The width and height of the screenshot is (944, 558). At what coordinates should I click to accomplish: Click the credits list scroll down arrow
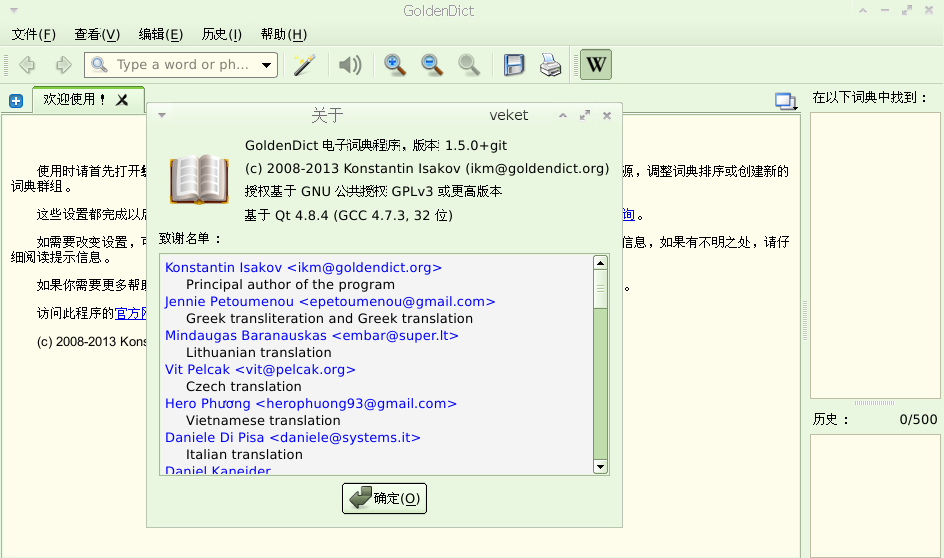pyautogui.click(x=600, y=467)
